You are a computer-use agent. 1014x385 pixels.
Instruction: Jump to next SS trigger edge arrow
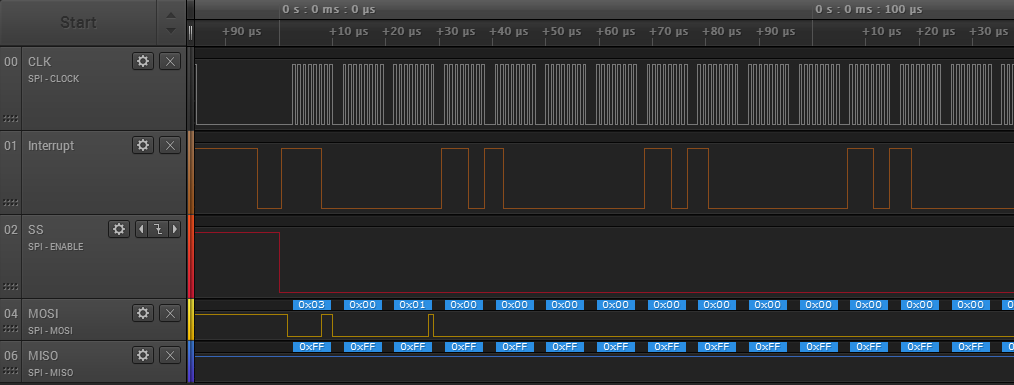pyautogui.click(x=174, y=229)
